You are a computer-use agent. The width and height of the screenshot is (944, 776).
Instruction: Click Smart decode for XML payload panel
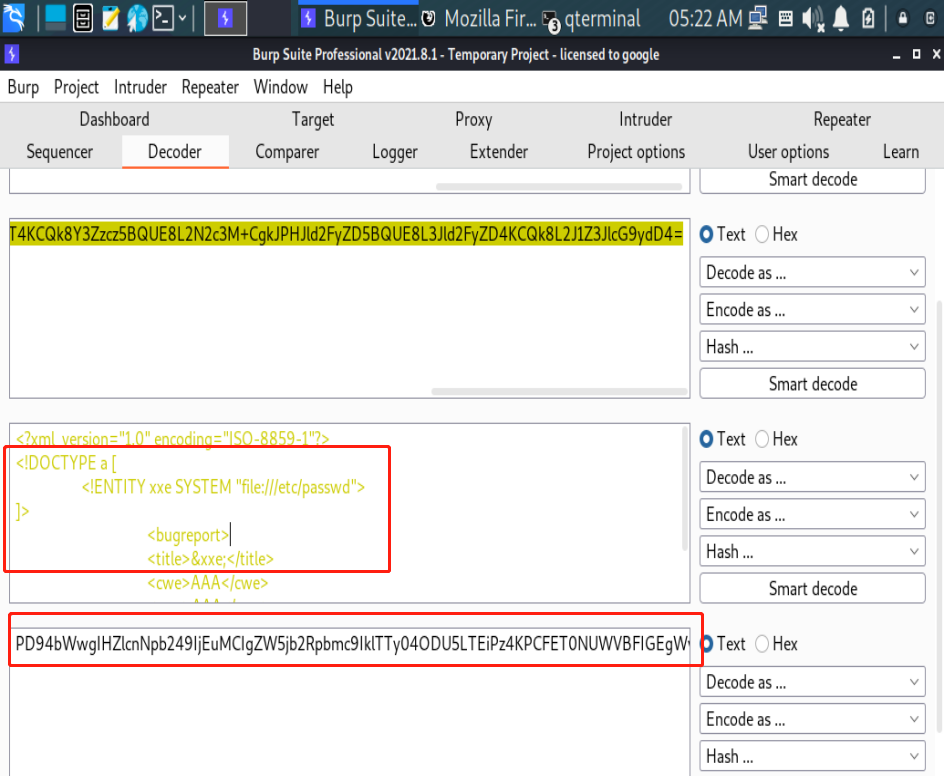click(x=812, y=589)
